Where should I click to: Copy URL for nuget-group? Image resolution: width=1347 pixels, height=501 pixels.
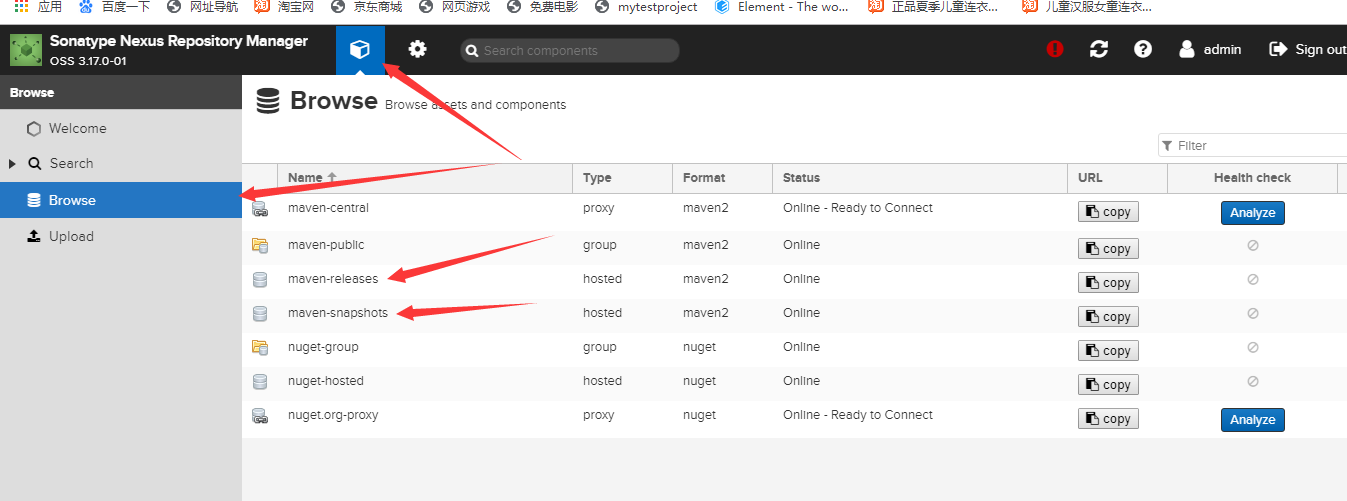(x=1108, y=351)
